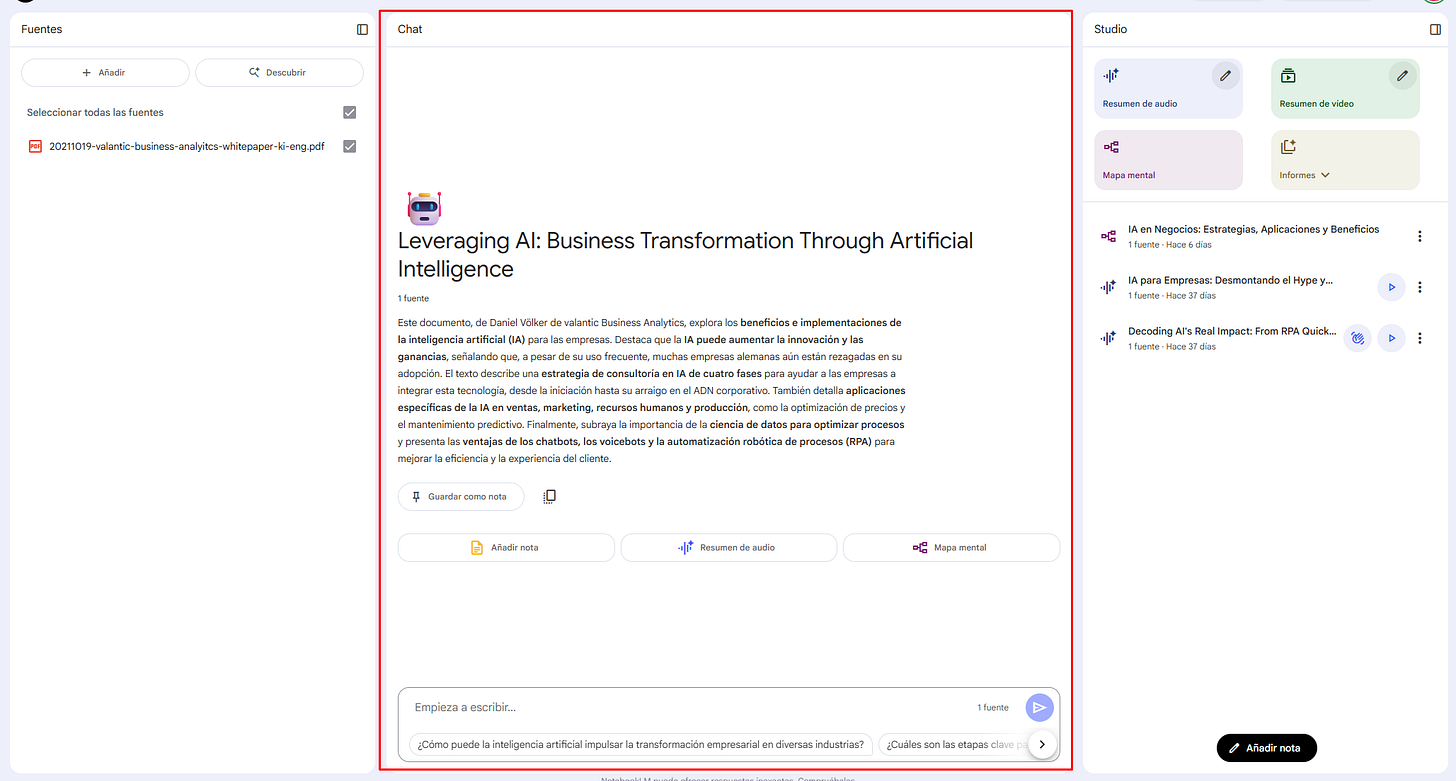
Task: Click the send message arrow button
Action: point(1040,707)
